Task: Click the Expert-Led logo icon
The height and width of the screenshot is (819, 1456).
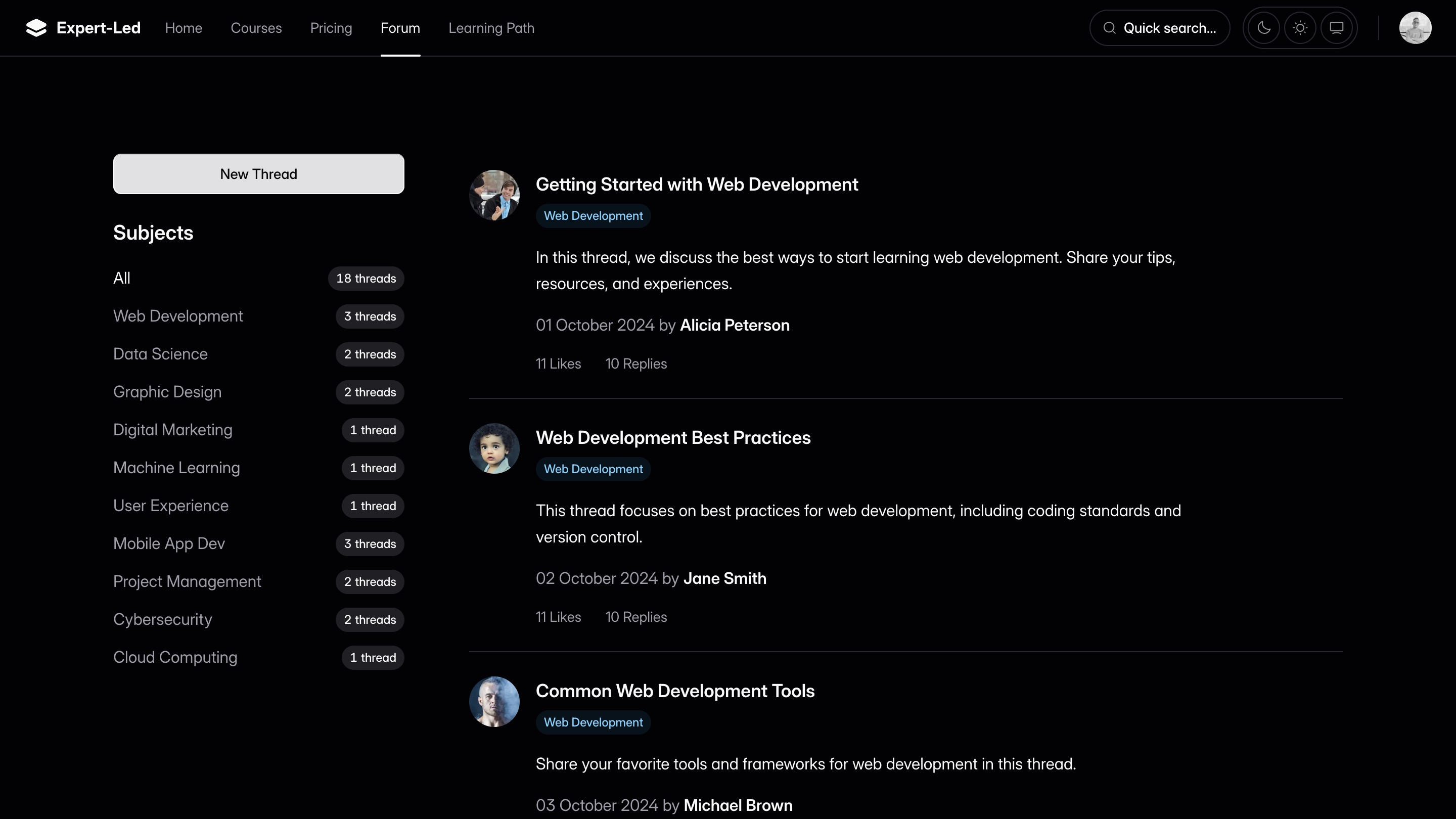Action: 36,28
